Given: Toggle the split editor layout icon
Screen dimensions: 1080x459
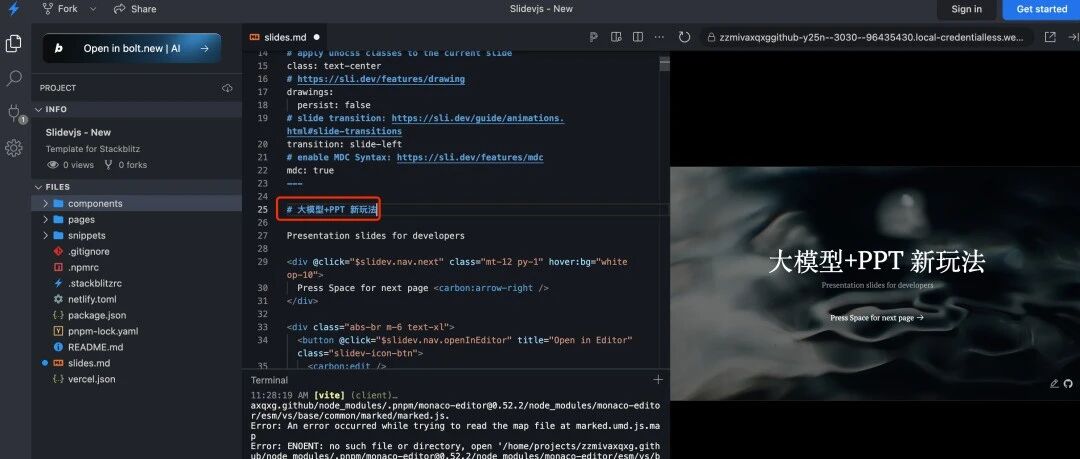Looking at the screenshot, I should [x=638, y=37].
